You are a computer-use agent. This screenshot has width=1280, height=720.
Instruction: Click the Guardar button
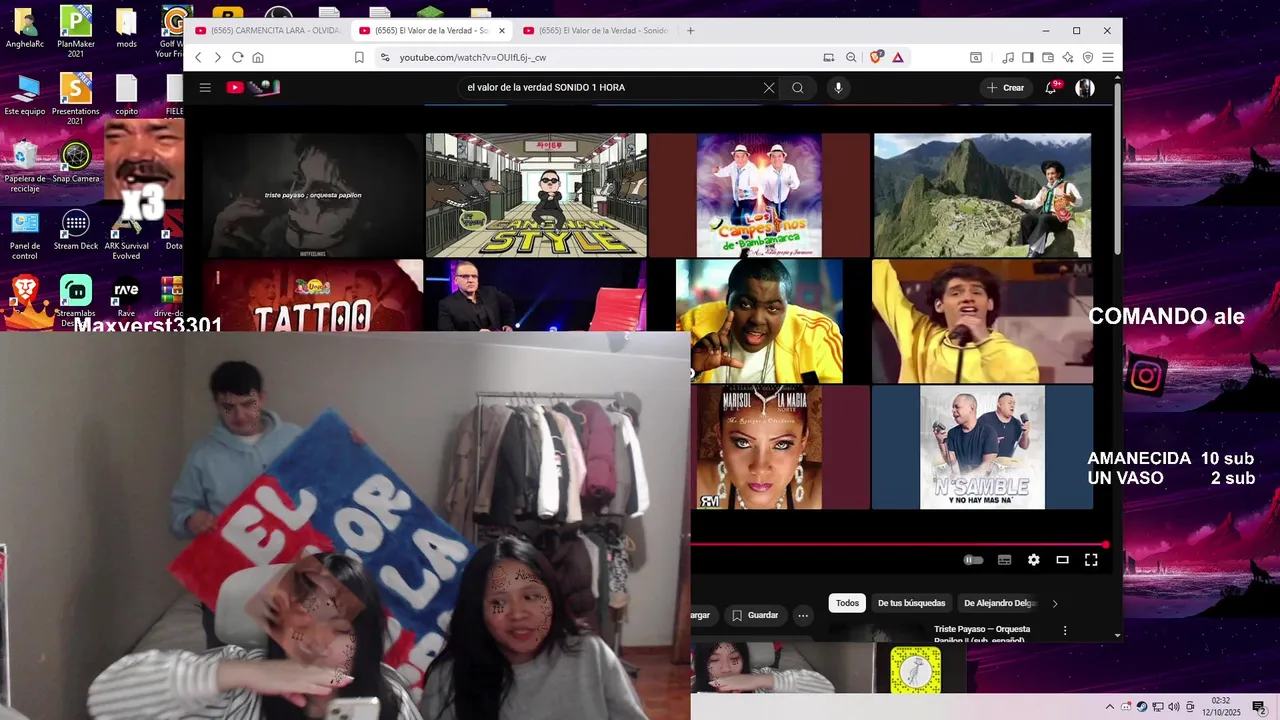pyautogui.click(x=754, y=615)
